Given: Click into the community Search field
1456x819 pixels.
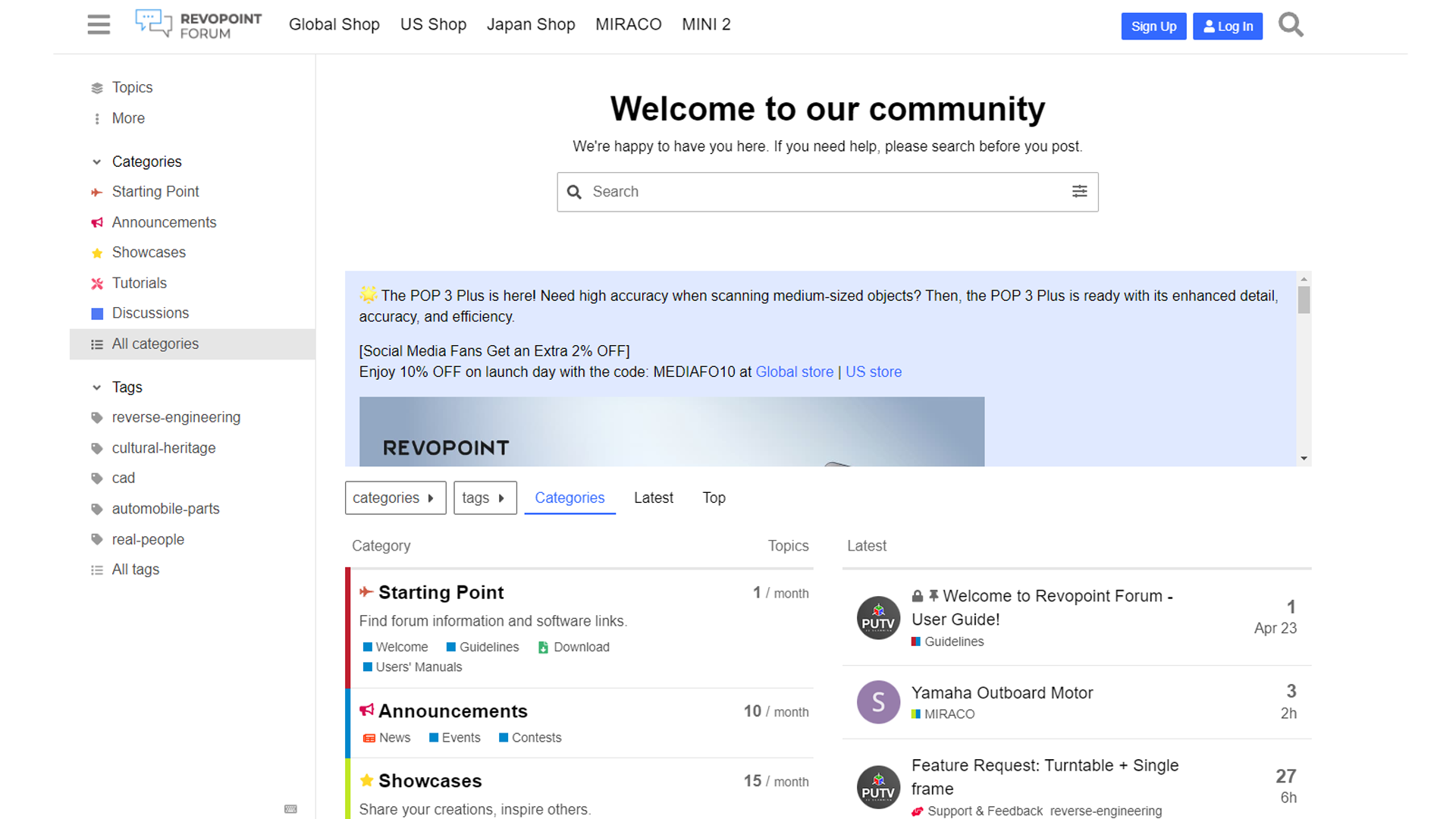Looking at the screenshot, I should click(827, 192).
